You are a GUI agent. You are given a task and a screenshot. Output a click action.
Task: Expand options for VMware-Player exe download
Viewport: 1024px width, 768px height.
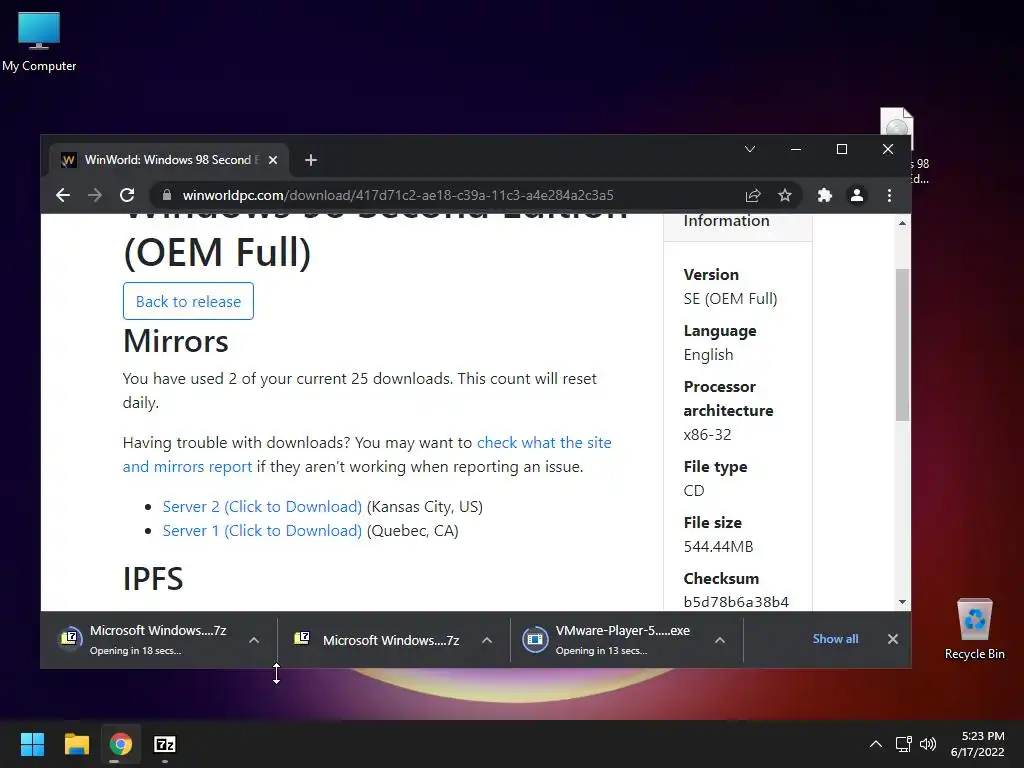(x=720, y=641)
